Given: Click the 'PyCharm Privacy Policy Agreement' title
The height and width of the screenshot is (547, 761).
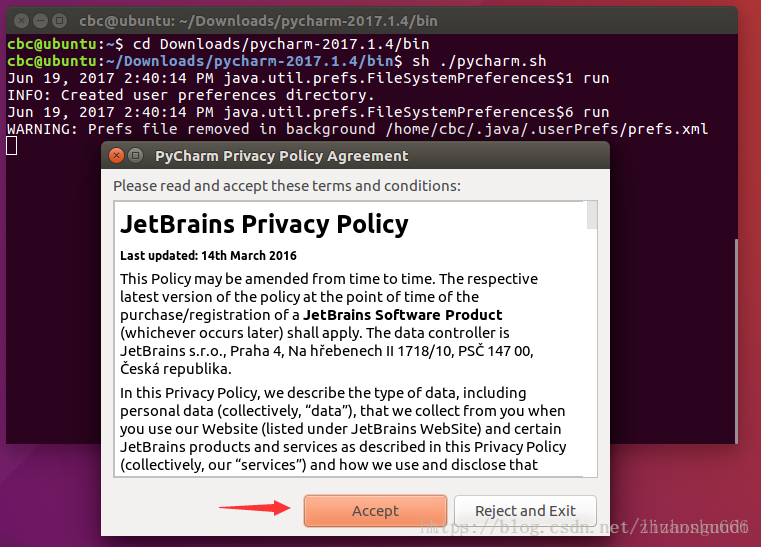Looking at the screenshot, I should click(x=281, y=156).
